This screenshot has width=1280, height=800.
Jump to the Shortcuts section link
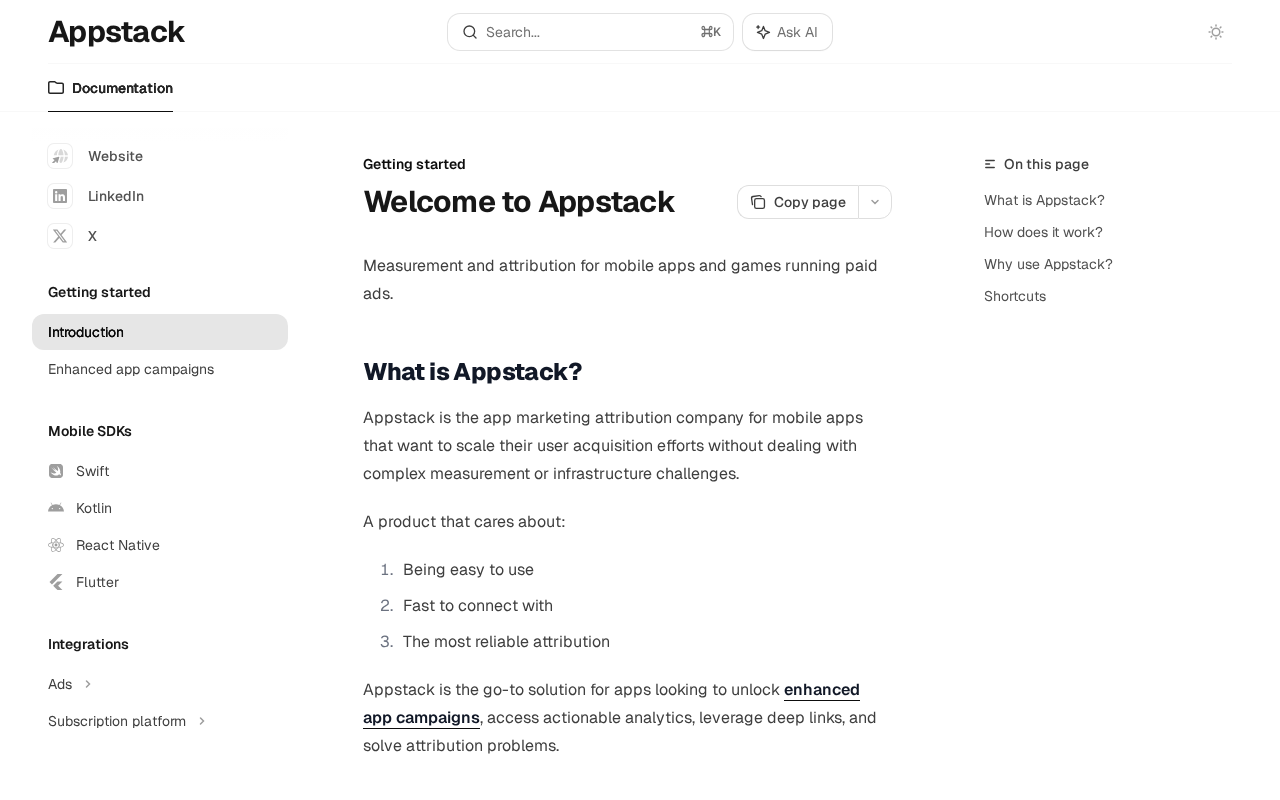tap(1015, 296)
